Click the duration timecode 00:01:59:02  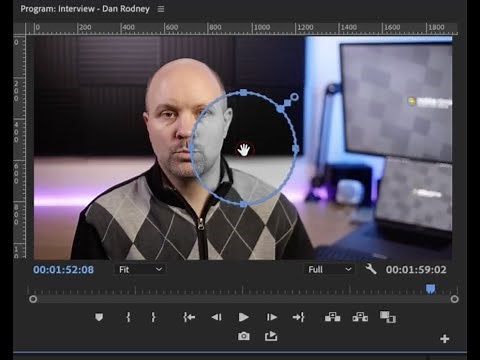point(416,270)
